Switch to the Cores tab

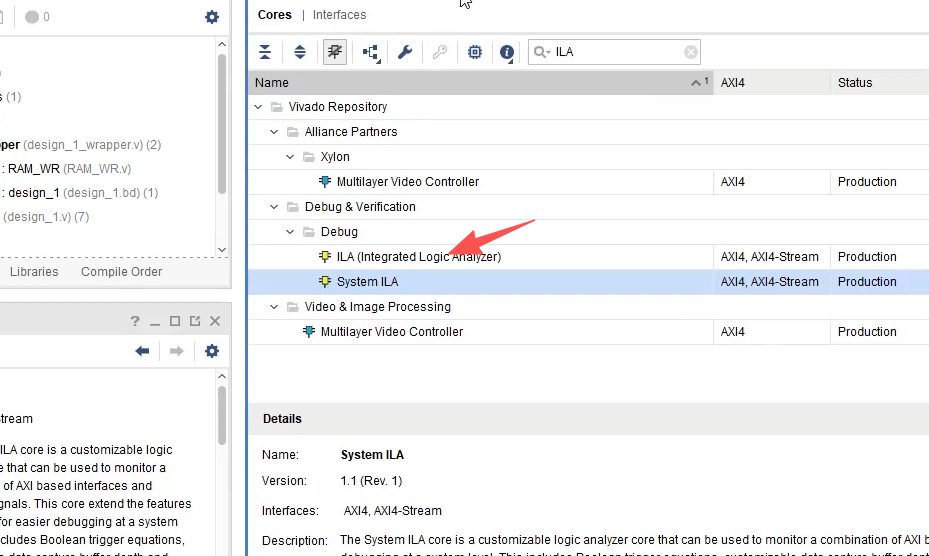(274, 15)
